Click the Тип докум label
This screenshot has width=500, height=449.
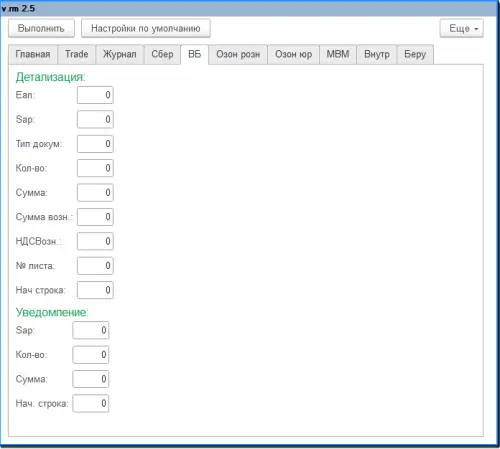pos(39,144)
